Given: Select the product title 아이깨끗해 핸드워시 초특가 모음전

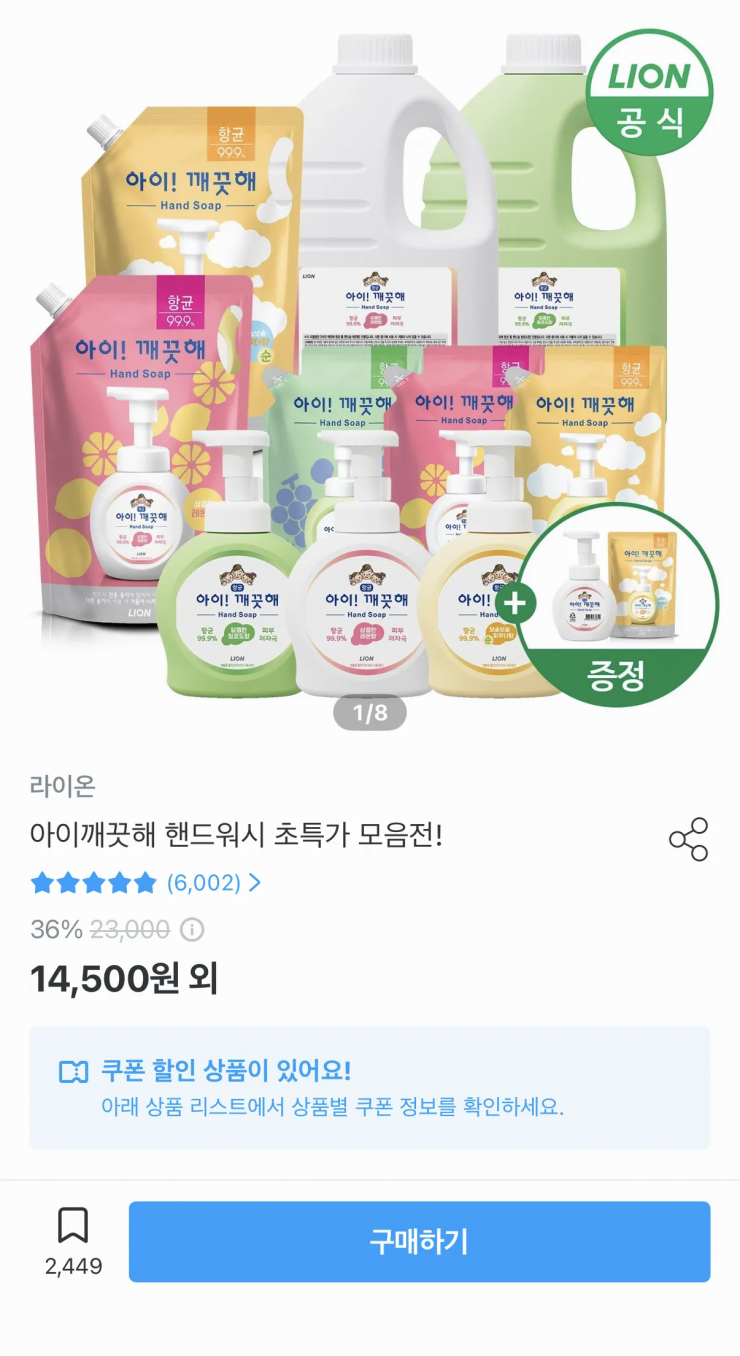Looking at the screenshot, I should tap(236, 835).
